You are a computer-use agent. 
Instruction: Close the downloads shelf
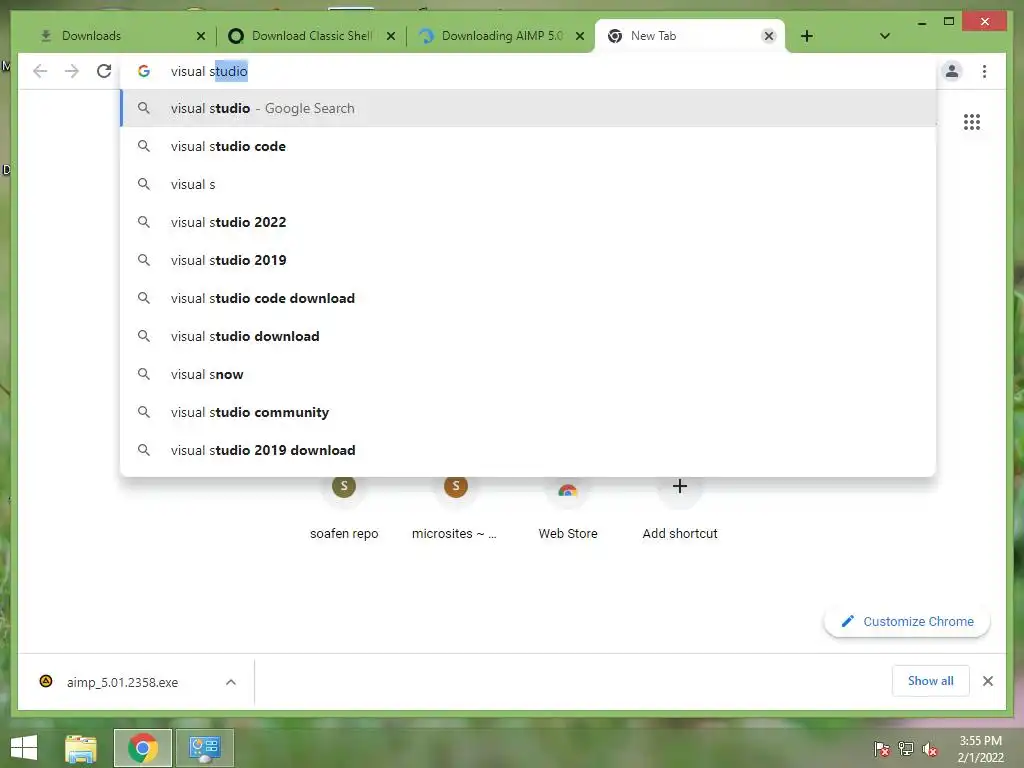tap(987, 681)
